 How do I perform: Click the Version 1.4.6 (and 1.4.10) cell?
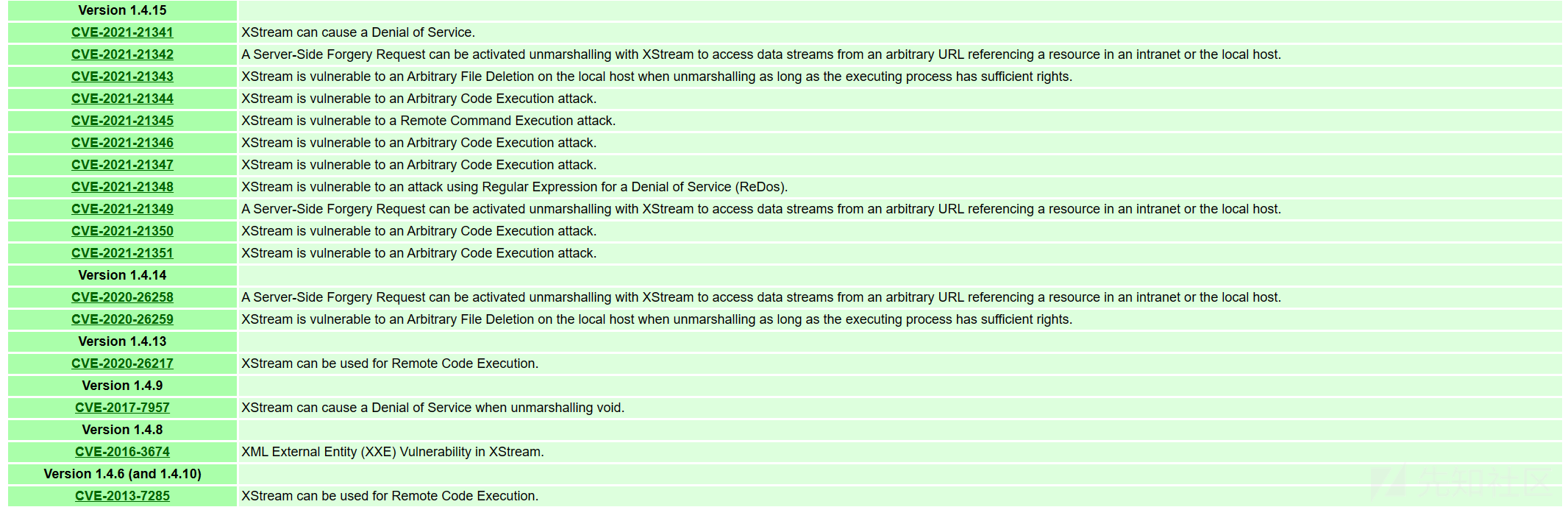tap(122, 474)
